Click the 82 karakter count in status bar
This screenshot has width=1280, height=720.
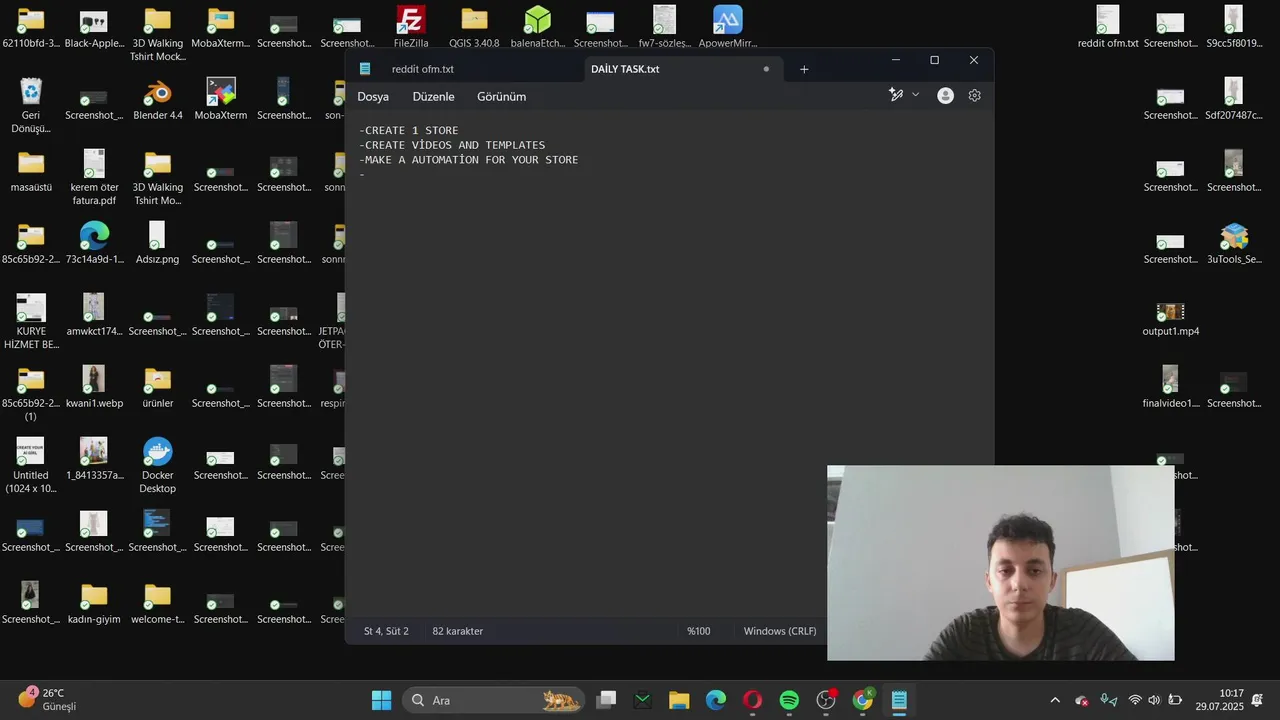click(x=458, y=631)
